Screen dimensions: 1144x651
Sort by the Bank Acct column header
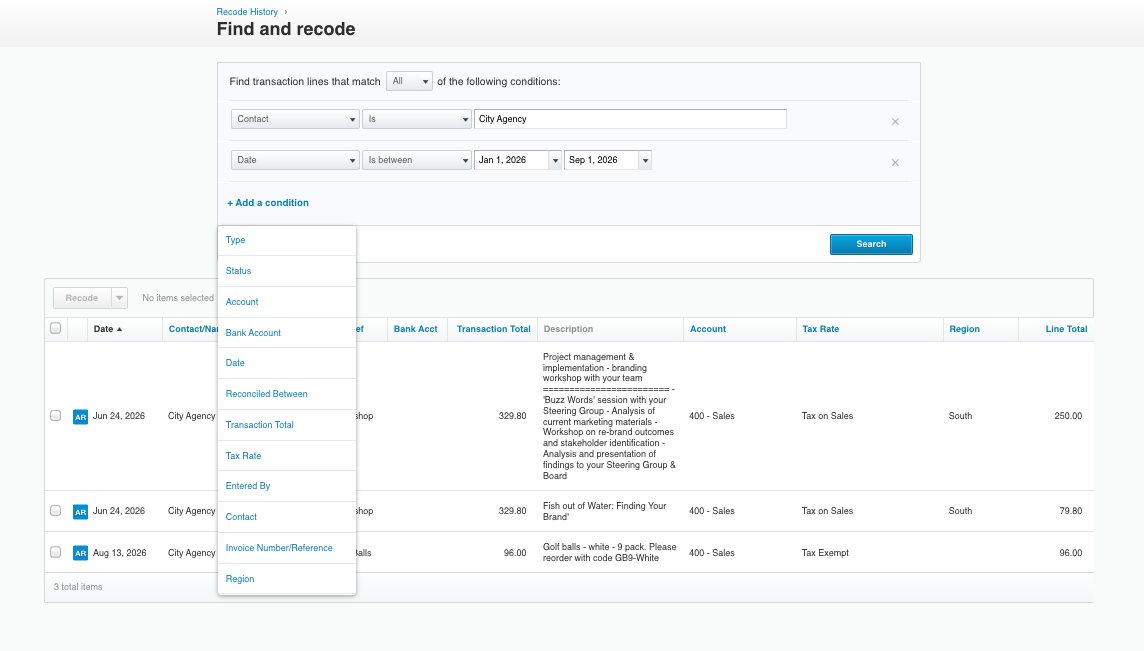pos(416,329)
